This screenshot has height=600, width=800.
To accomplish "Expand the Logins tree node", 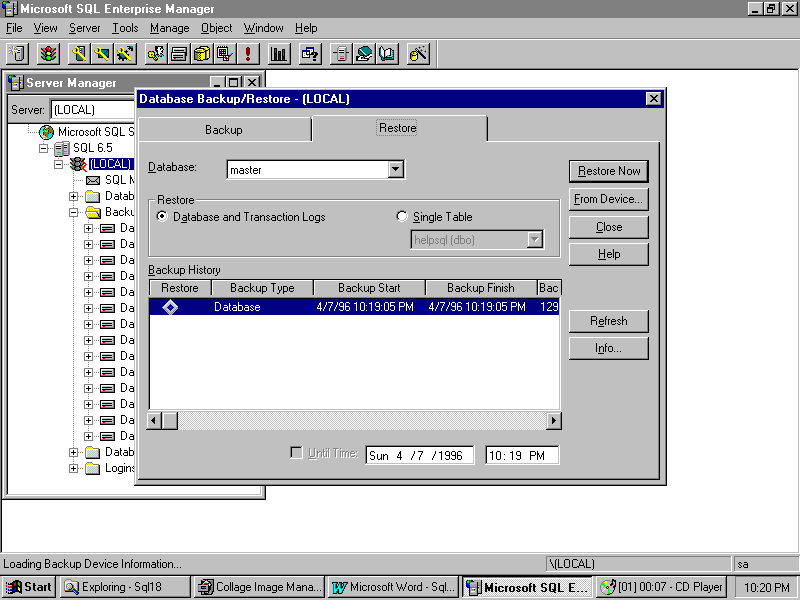I will 74,468.
